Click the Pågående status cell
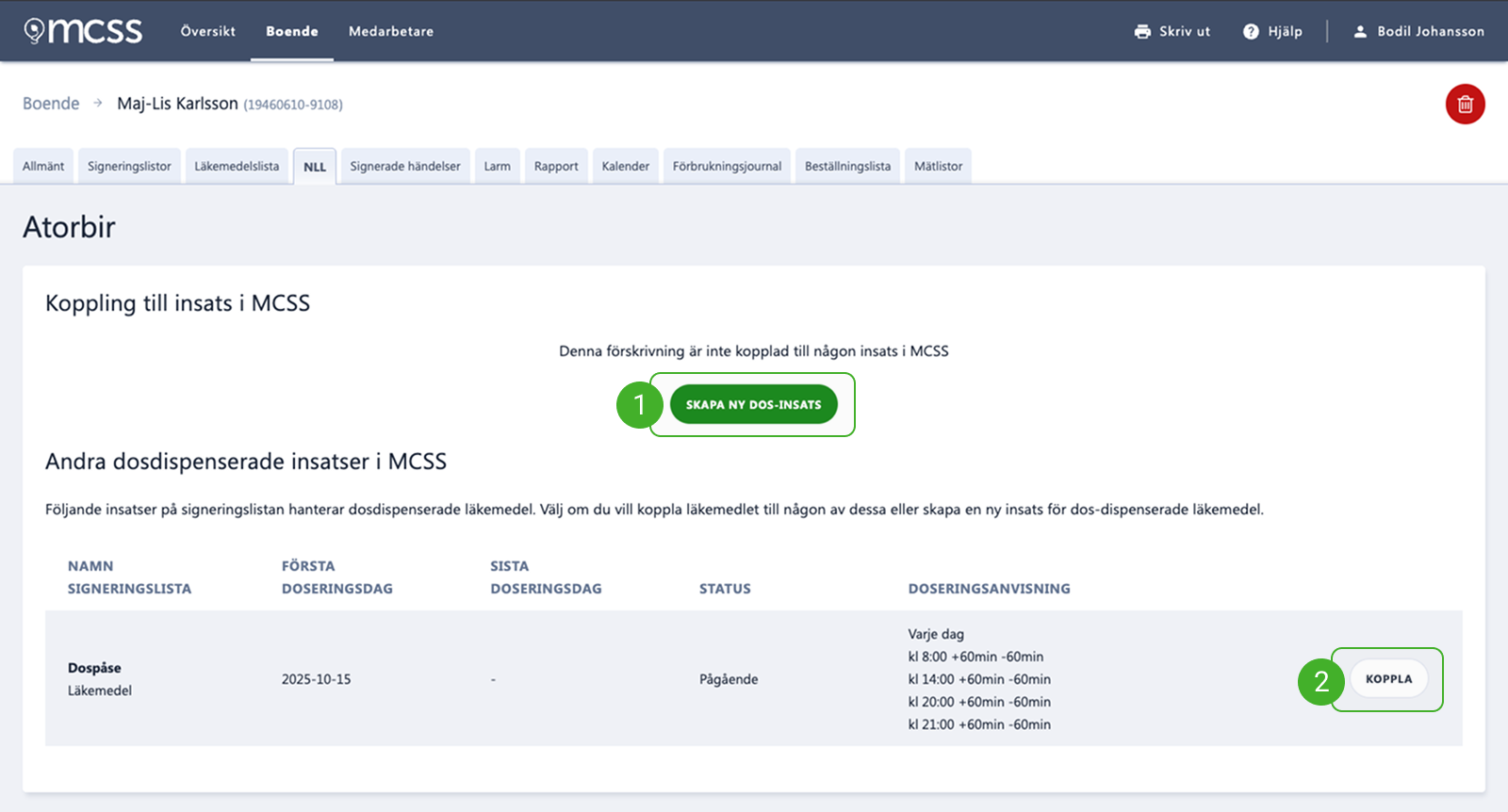This screenshot has height=812, width=1508. tap(729, 679)
